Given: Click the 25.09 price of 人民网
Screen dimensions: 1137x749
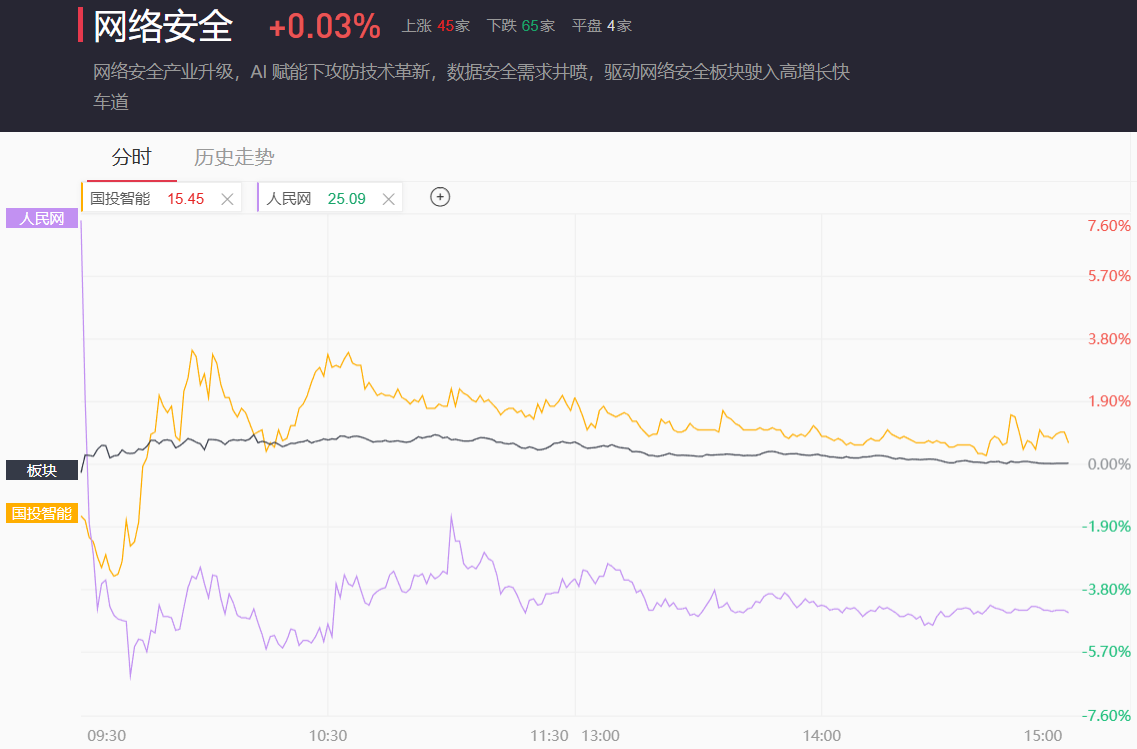Looking at the screenshot, I should (x=346, y=199).
